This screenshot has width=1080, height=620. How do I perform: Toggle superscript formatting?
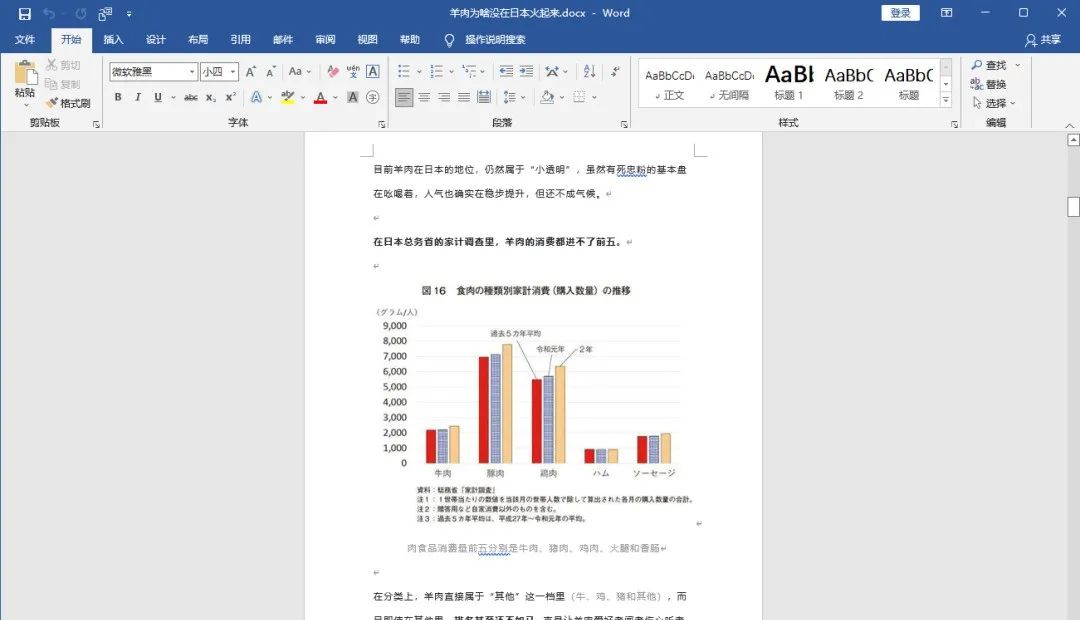pyautogui.click(x=231, y=97)
